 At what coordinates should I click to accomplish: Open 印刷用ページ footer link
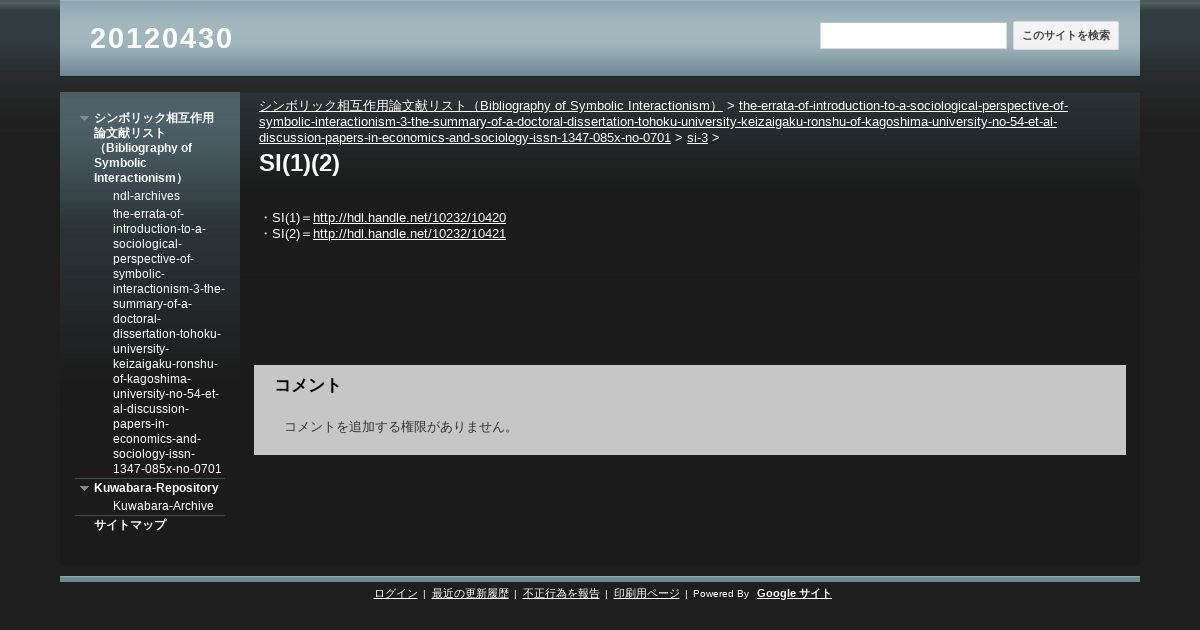tap(646, 594)
